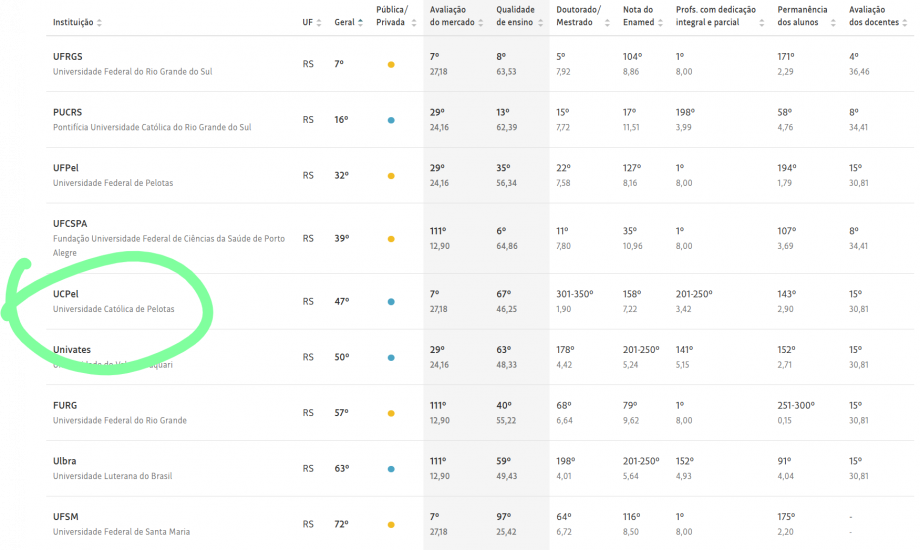This screenshot has height=550, width=920.
Task: Click PUCRS dedicação rank 198º
Action: click(685, 112)
